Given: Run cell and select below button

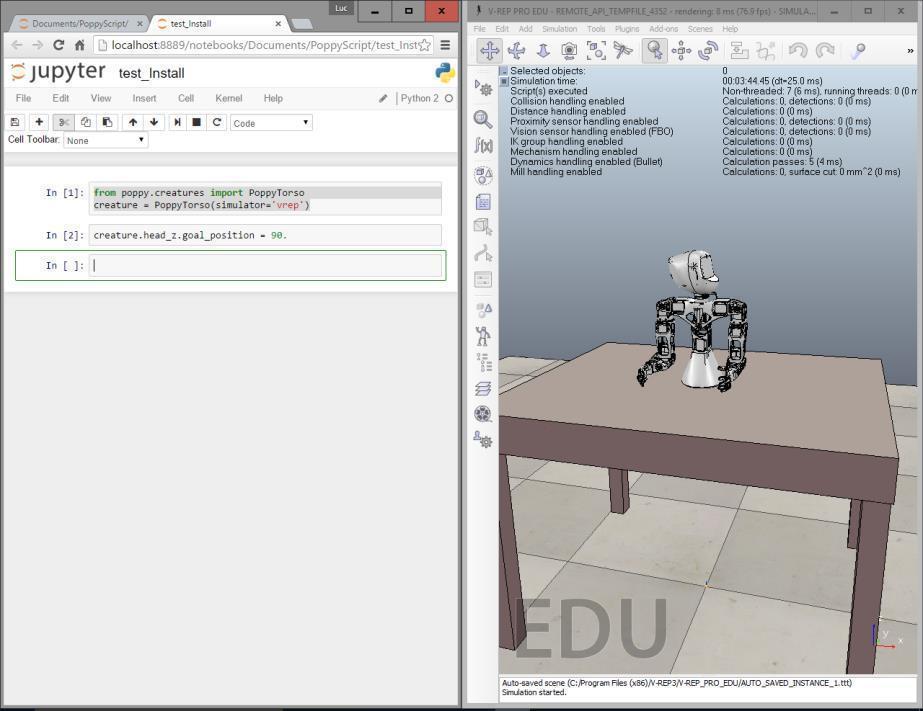Looking at the screenshot, I should coord(177,122).
